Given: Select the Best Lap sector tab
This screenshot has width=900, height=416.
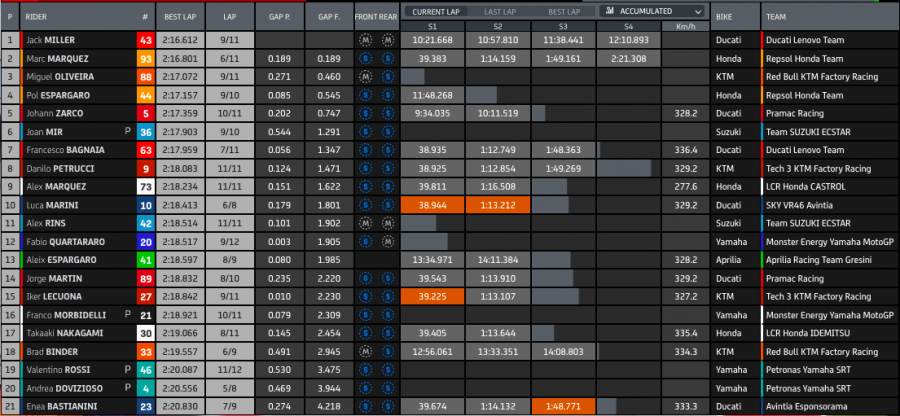Looking at the screenshot, I should click(x=563, y=11).
